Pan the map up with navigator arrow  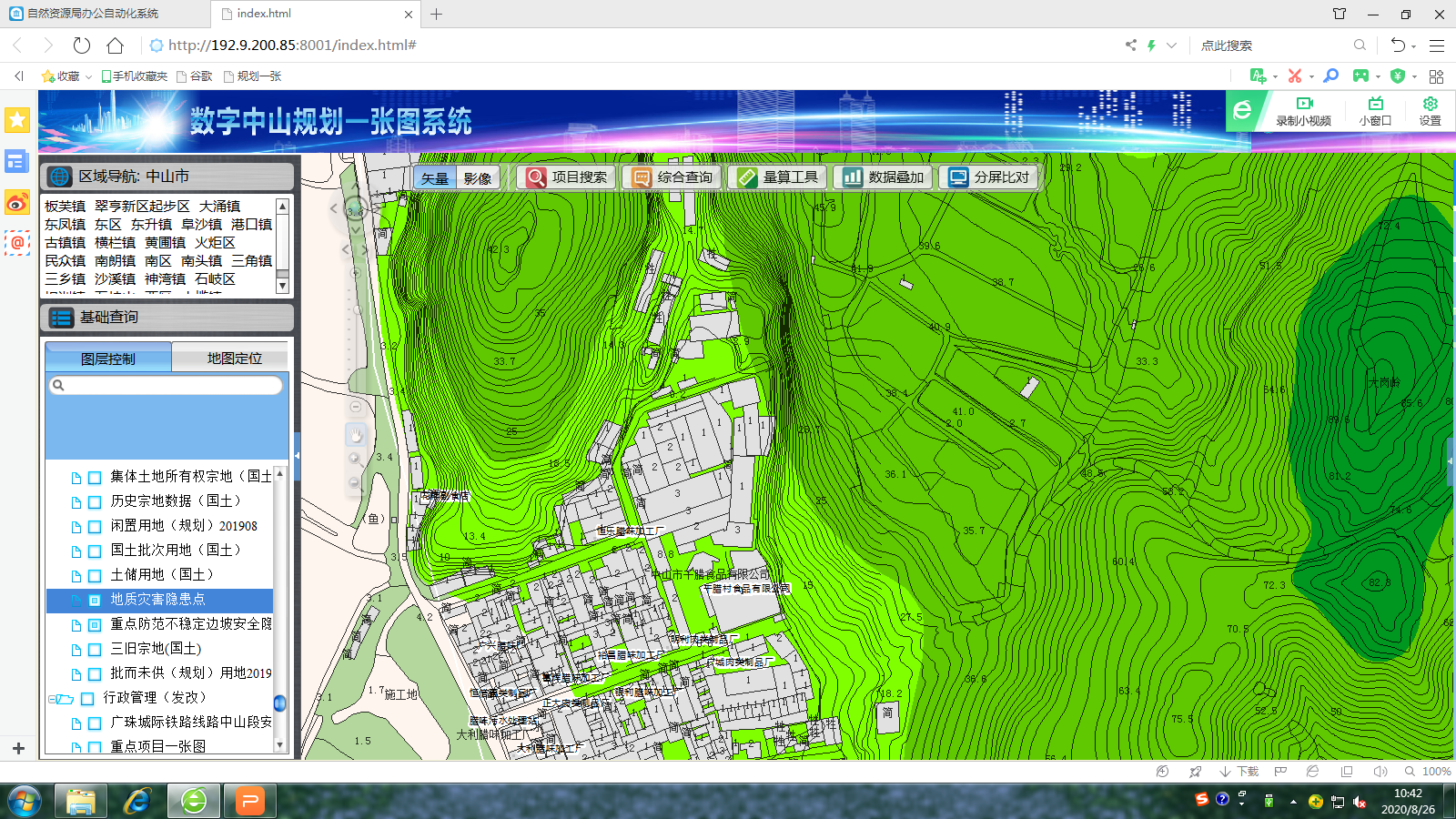click(356, 187)
